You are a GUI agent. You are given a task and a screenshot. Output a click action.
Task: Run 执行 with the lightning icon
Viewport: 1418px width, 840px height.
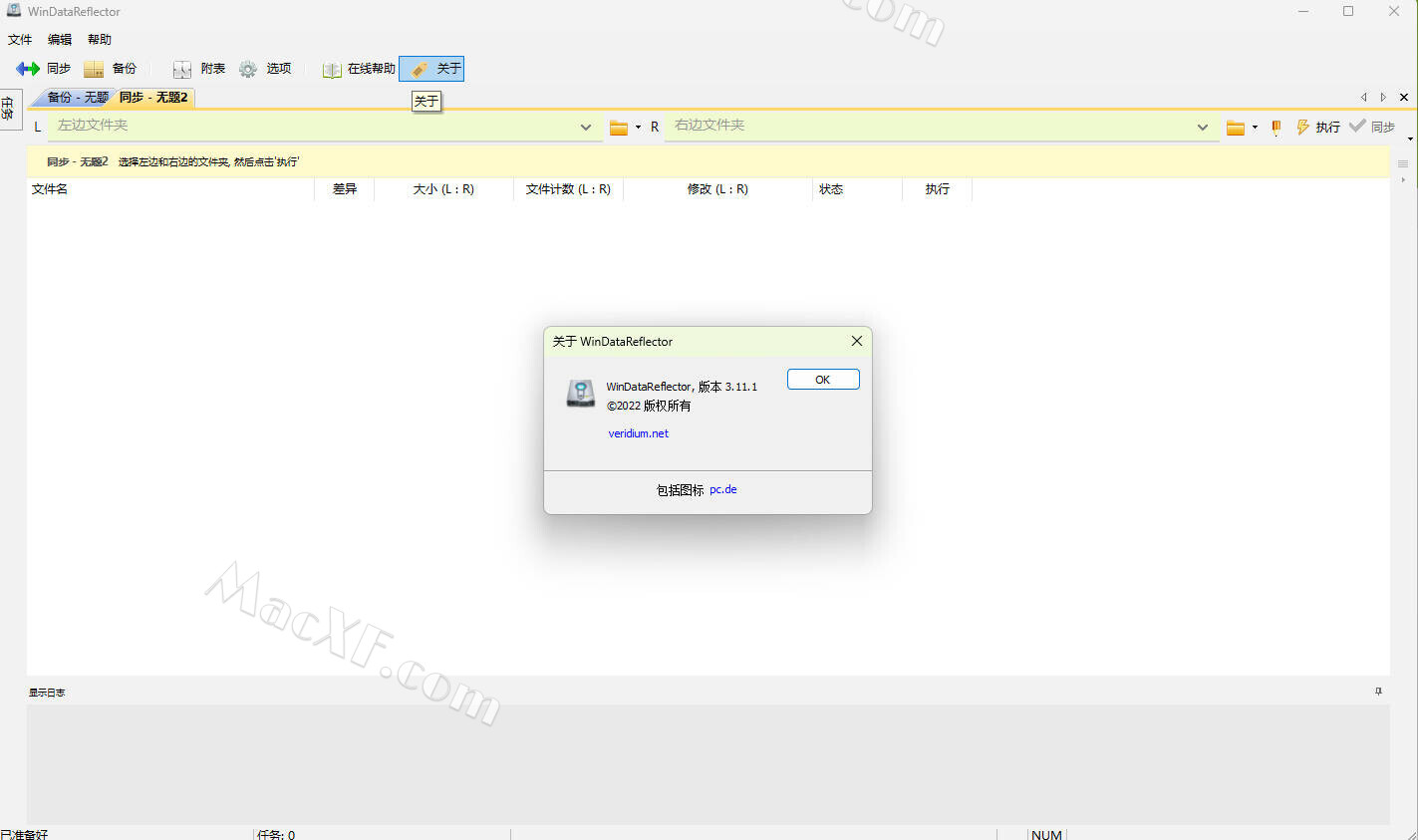click(1302, 128)
